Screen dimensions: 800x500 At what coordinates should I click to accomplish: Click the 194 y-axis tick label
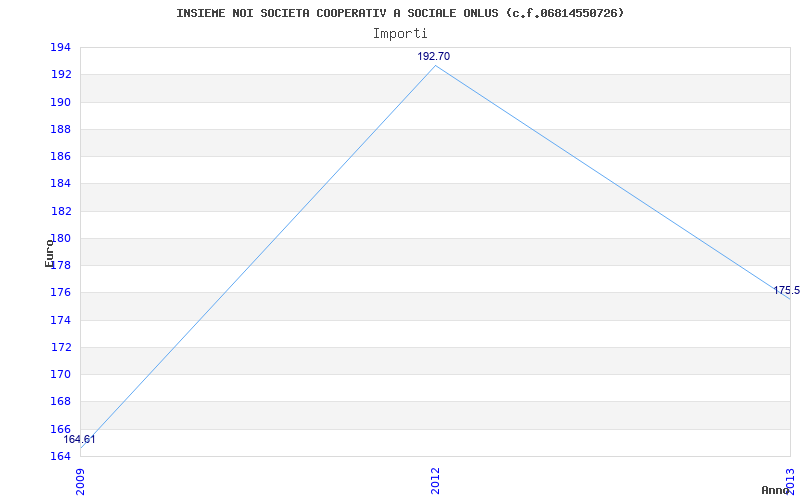pos(60,48)
